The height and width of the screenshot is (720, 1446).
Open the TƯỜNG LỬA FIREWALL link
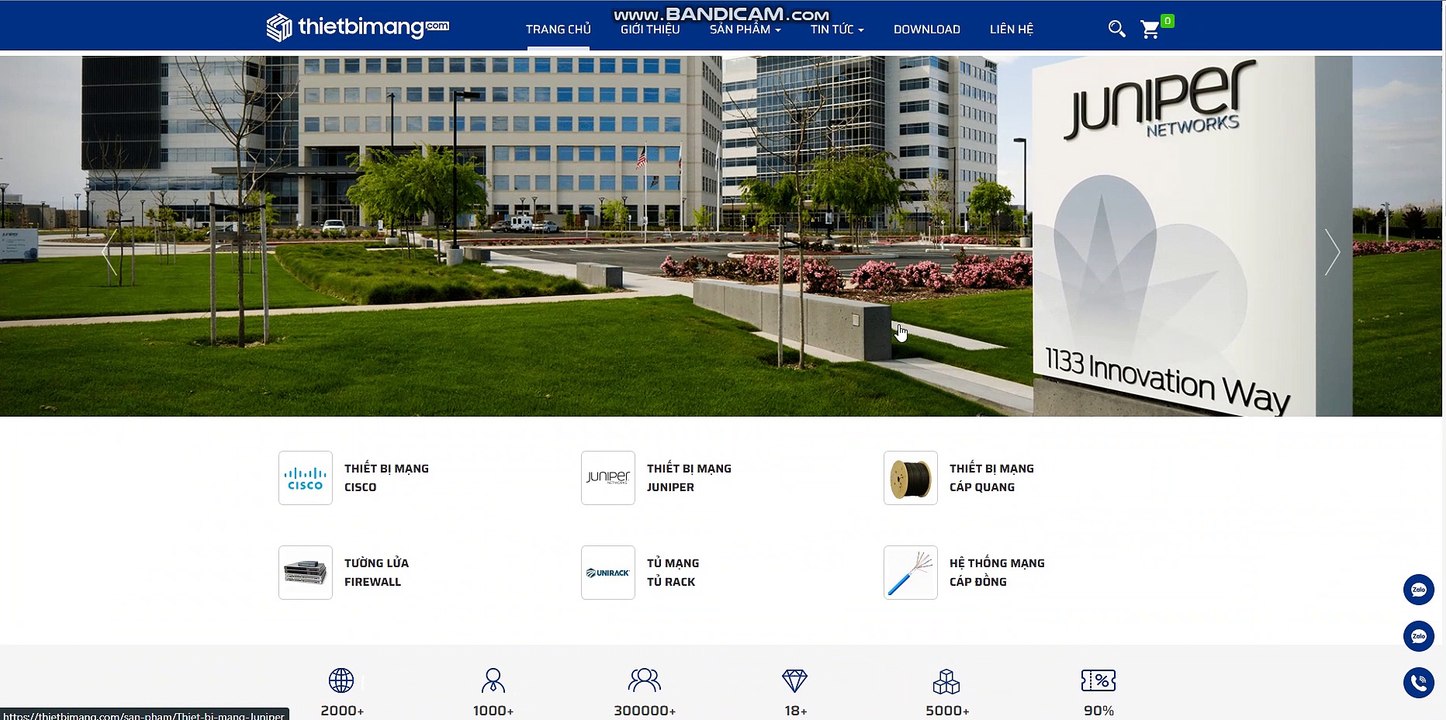(x=377, y=572)
